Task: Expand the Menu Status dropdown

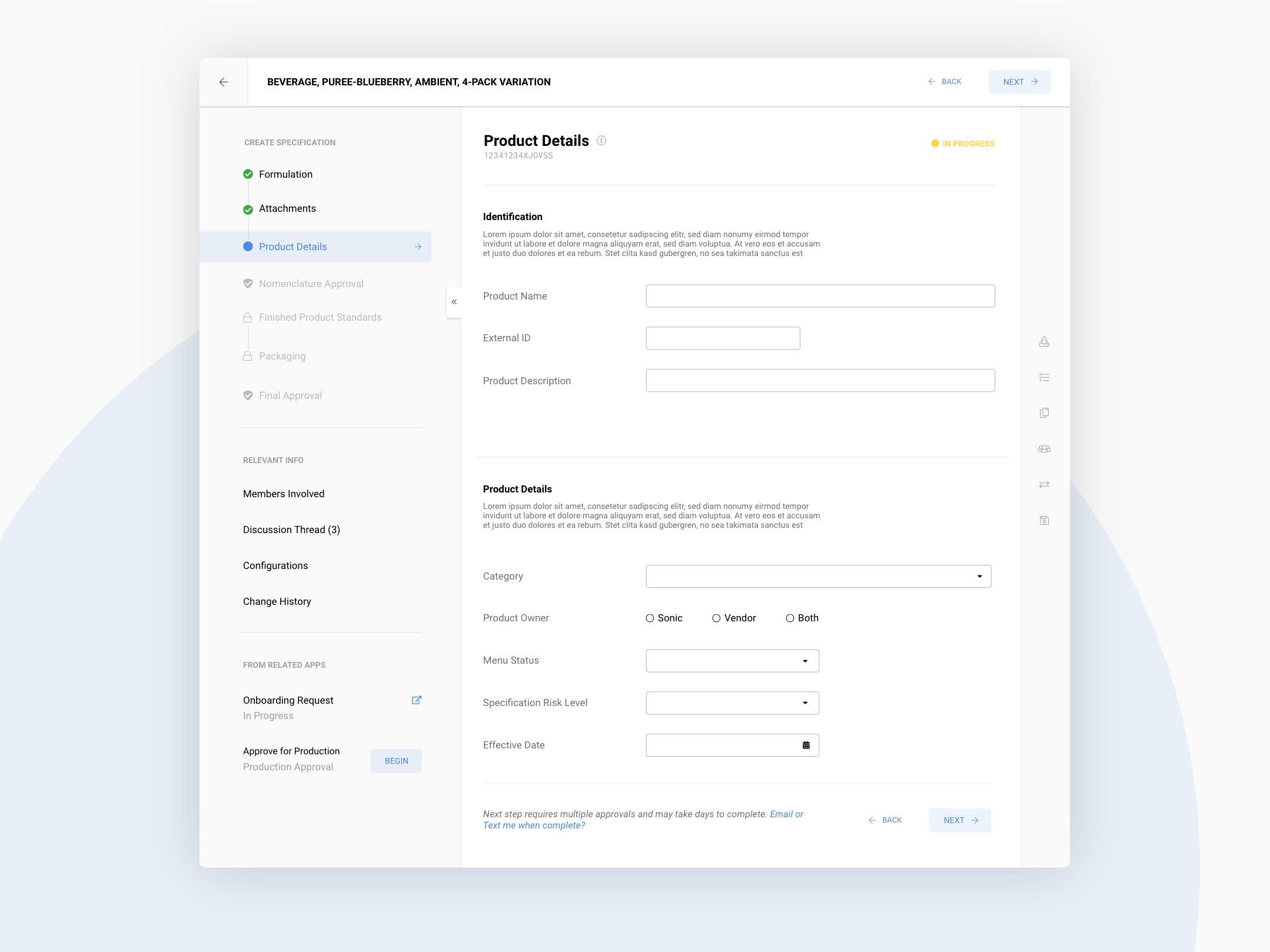Action: point(732,661)
